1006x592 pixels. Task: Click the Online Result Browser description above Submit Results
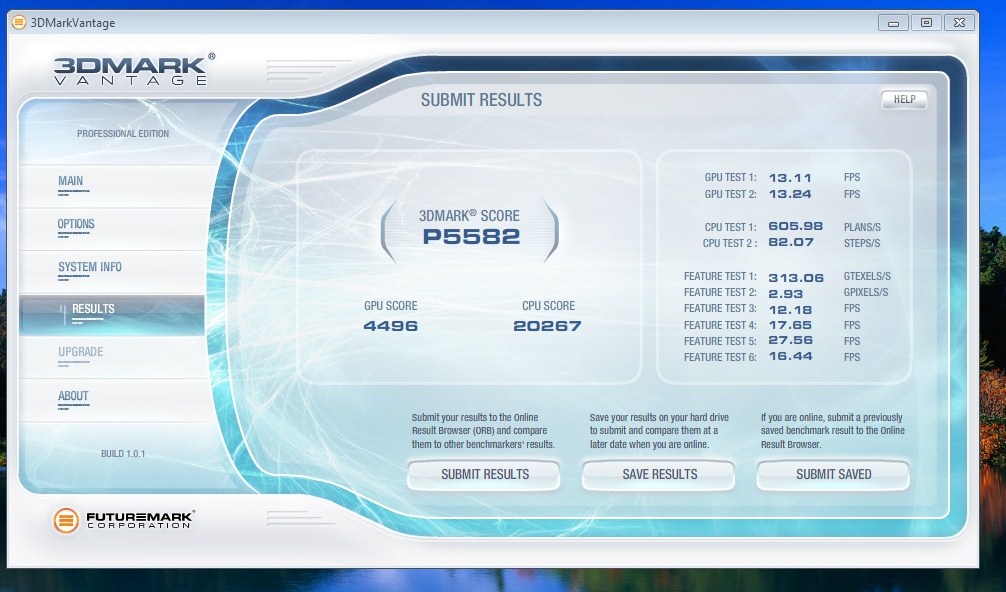pyautogui.click(x=483, y=430)
